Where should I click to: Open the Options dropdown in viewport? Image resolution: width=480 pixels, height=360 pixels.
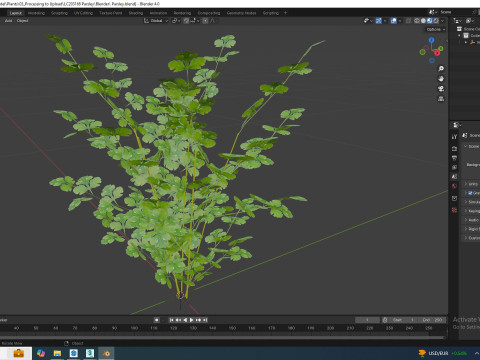pos(436,29)
